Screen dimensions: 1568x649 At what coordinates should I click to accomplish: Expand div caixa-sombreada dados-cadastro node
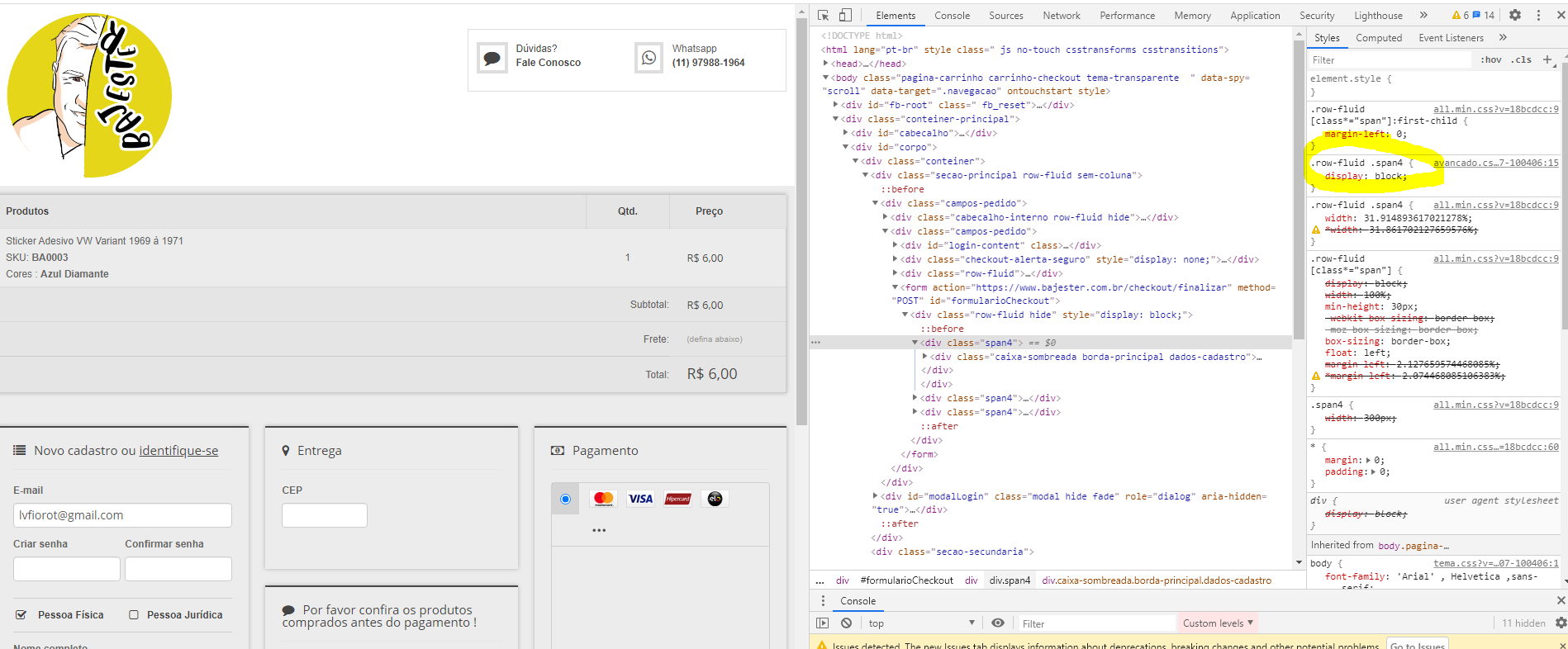[925, 357]
